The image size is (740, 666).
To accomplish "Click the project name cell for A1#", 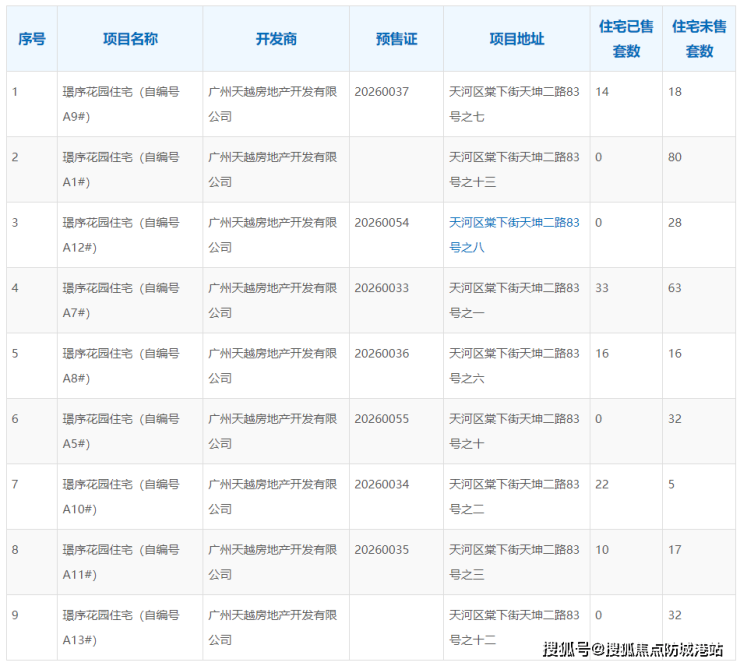I will click(121, 169).
